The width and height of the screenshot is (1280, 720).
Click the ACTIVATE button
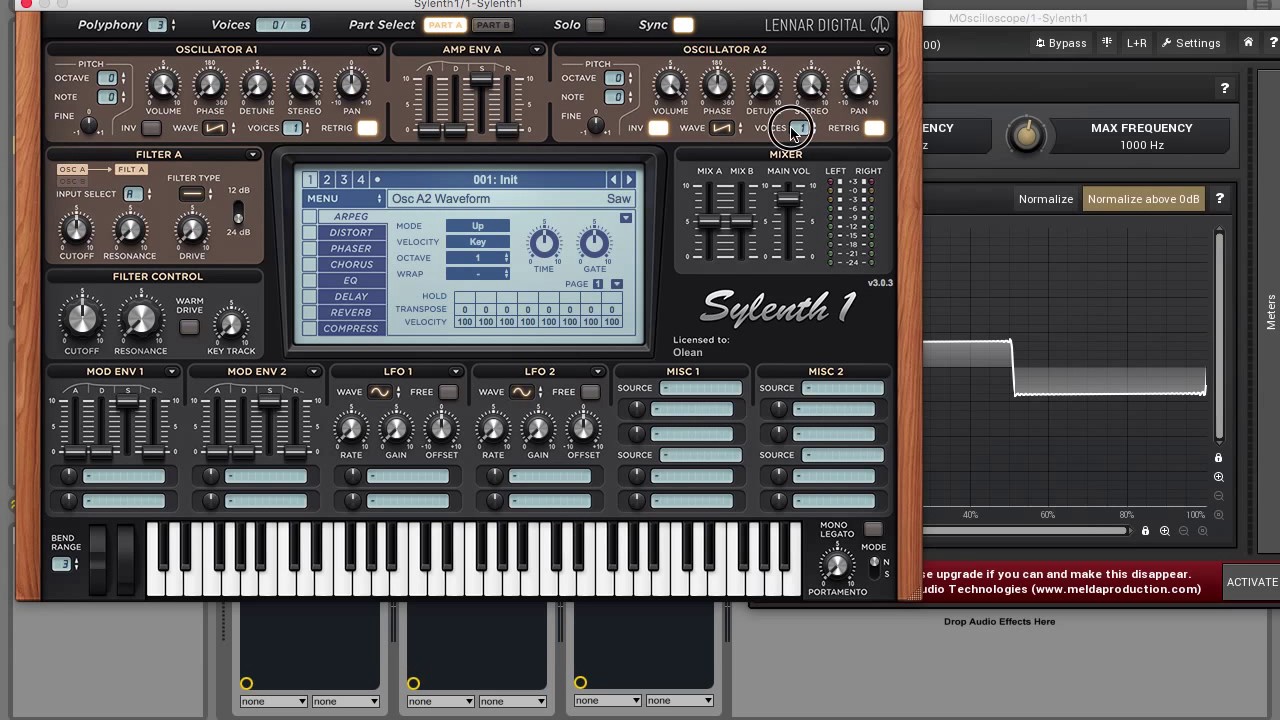[1252, 582]
